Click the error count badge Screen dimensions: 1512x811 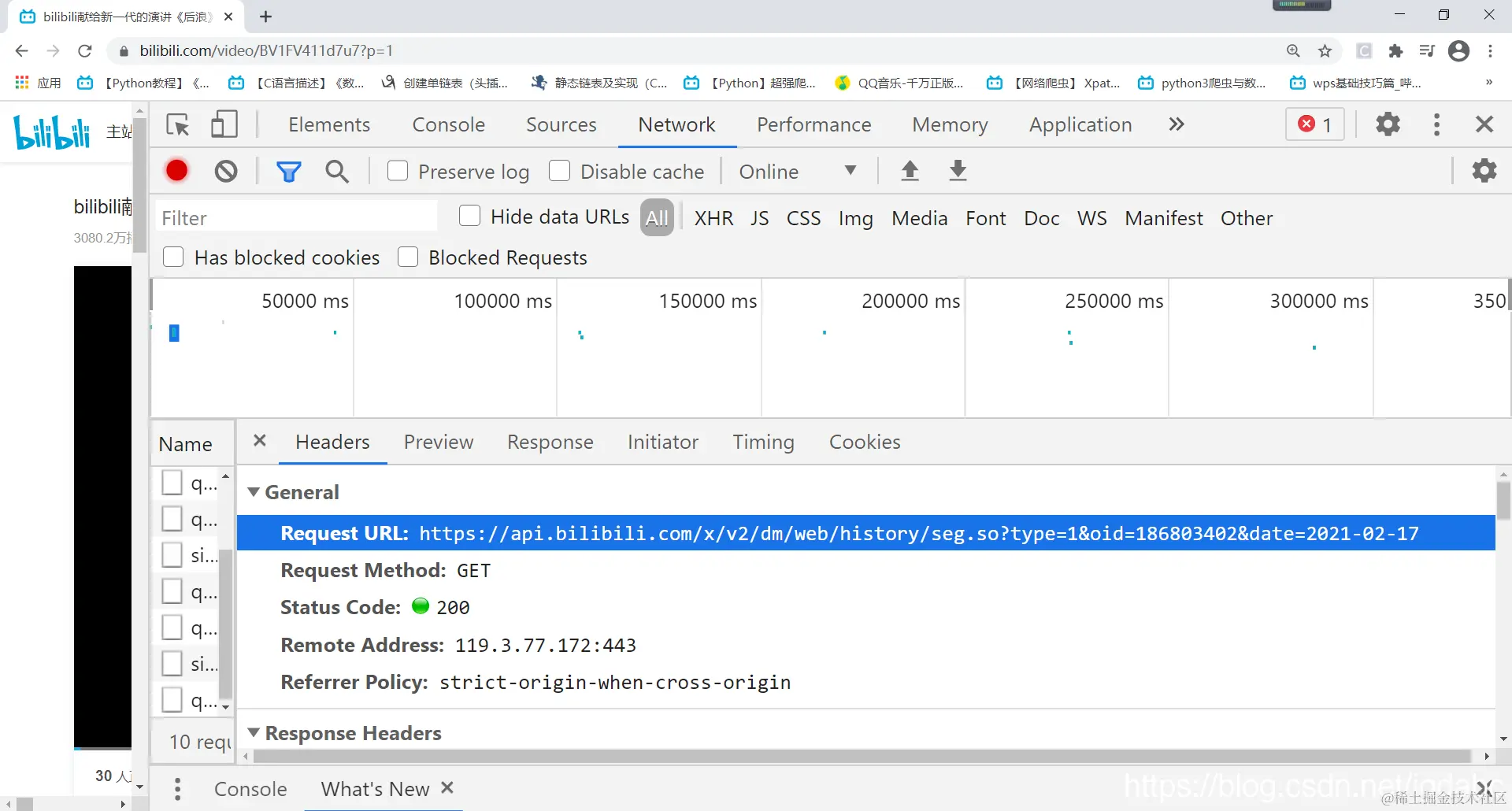(x=1315, y=124)
